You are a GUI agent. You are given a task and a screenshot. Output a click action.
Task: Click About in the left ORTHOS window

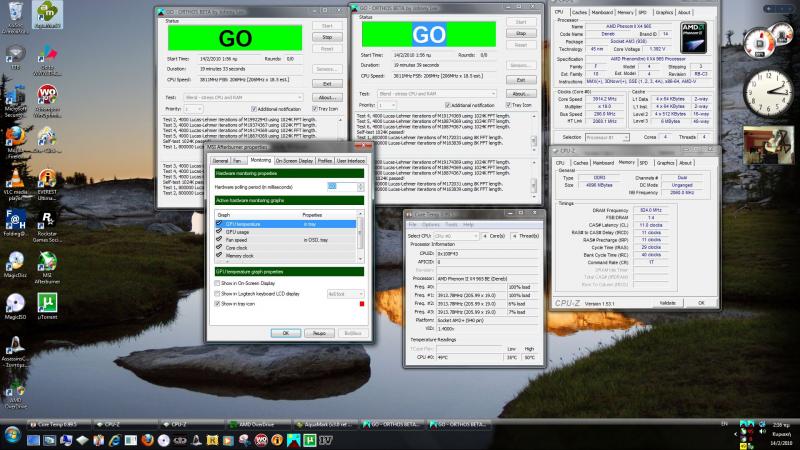[327, 97]
